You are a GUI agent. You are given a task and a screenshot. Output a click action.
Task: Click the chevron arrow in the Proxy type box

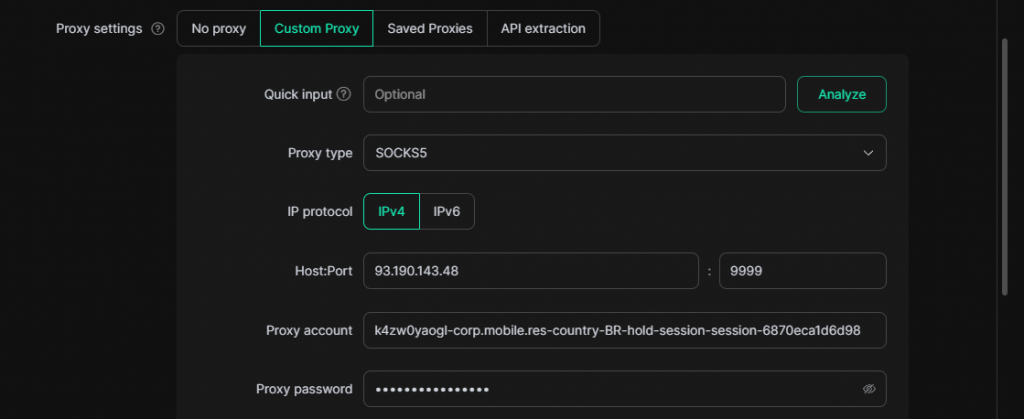pos(867,153)
